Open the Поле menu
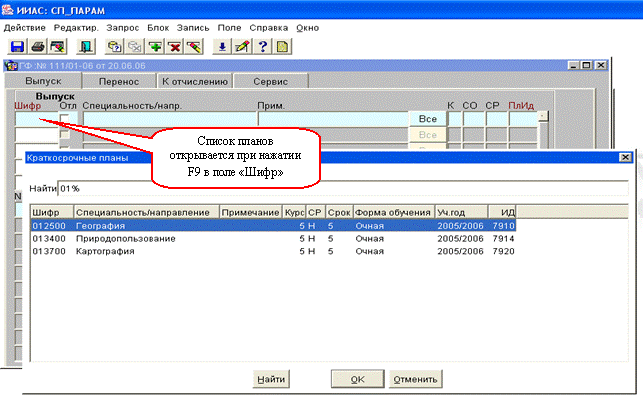Image resolution: width=643 pixels, height=399 pixels. [x=229, y=28]
